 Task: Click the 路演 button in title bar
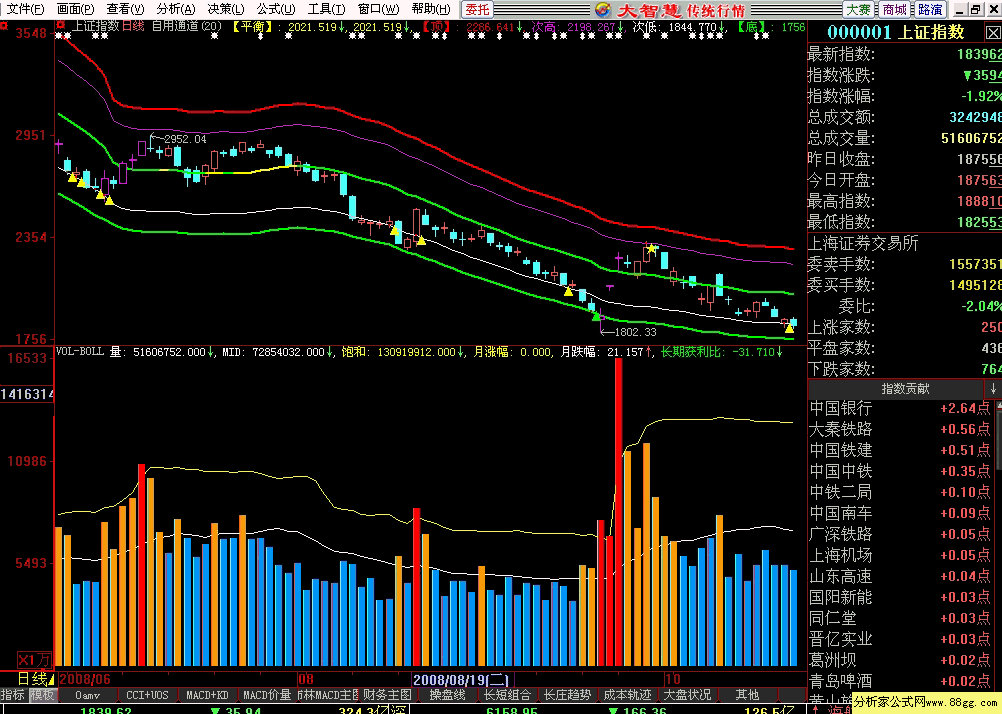[x=930, y=10]
